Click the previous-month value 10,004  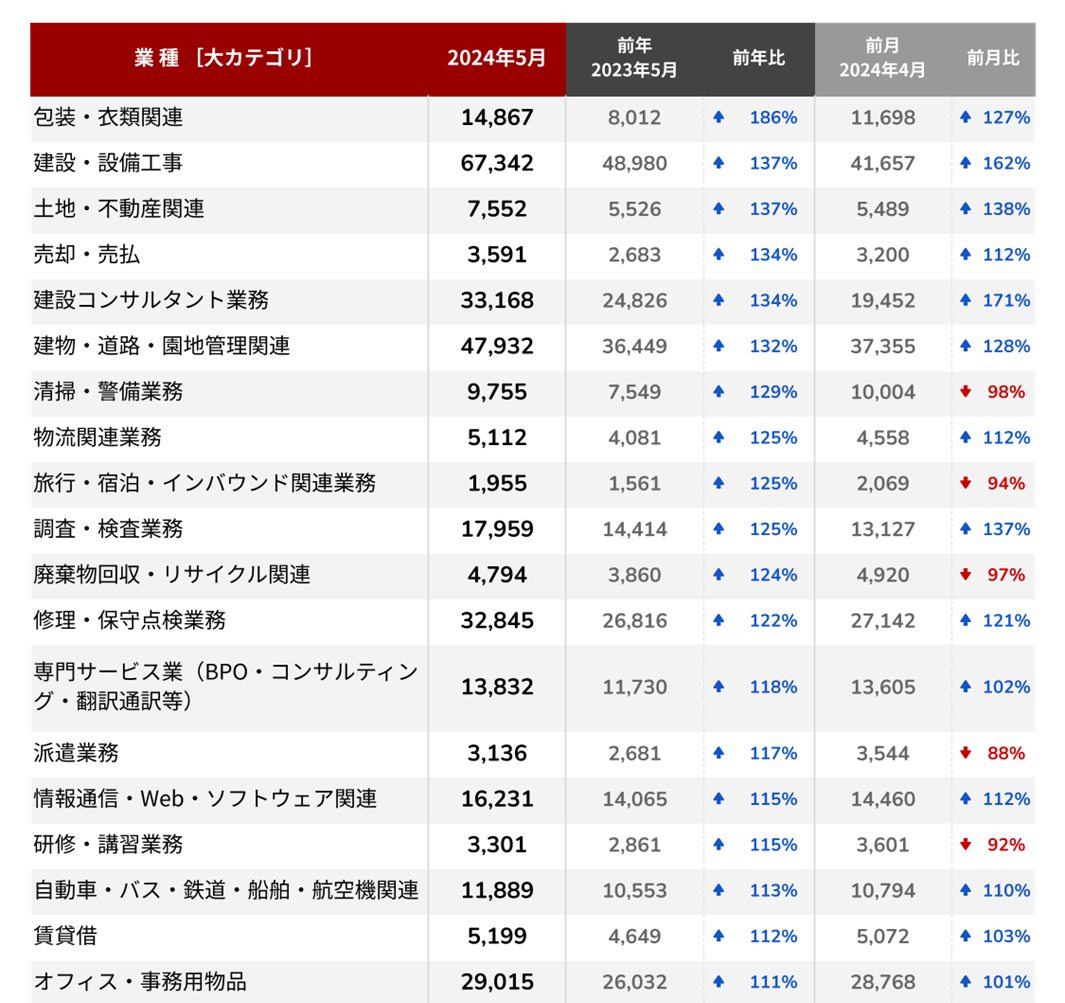pos(883,393)
